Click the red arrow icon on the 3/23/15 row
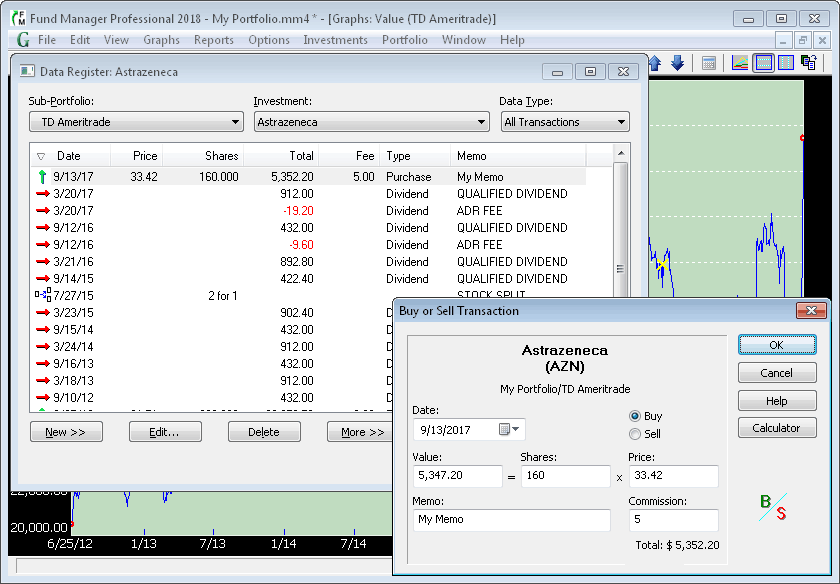The image size is (840, 584). coord(43,312)
